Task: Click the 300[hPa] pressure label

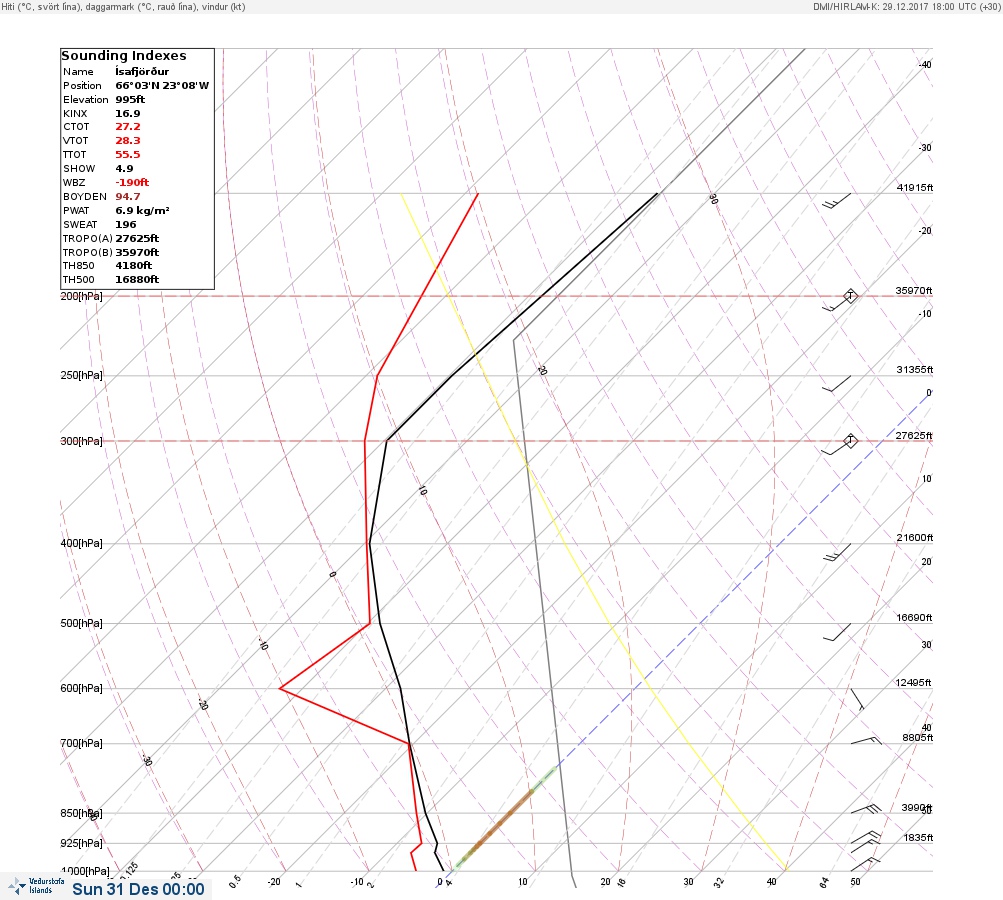Action: pyautogui.click(x=81, y=441)
